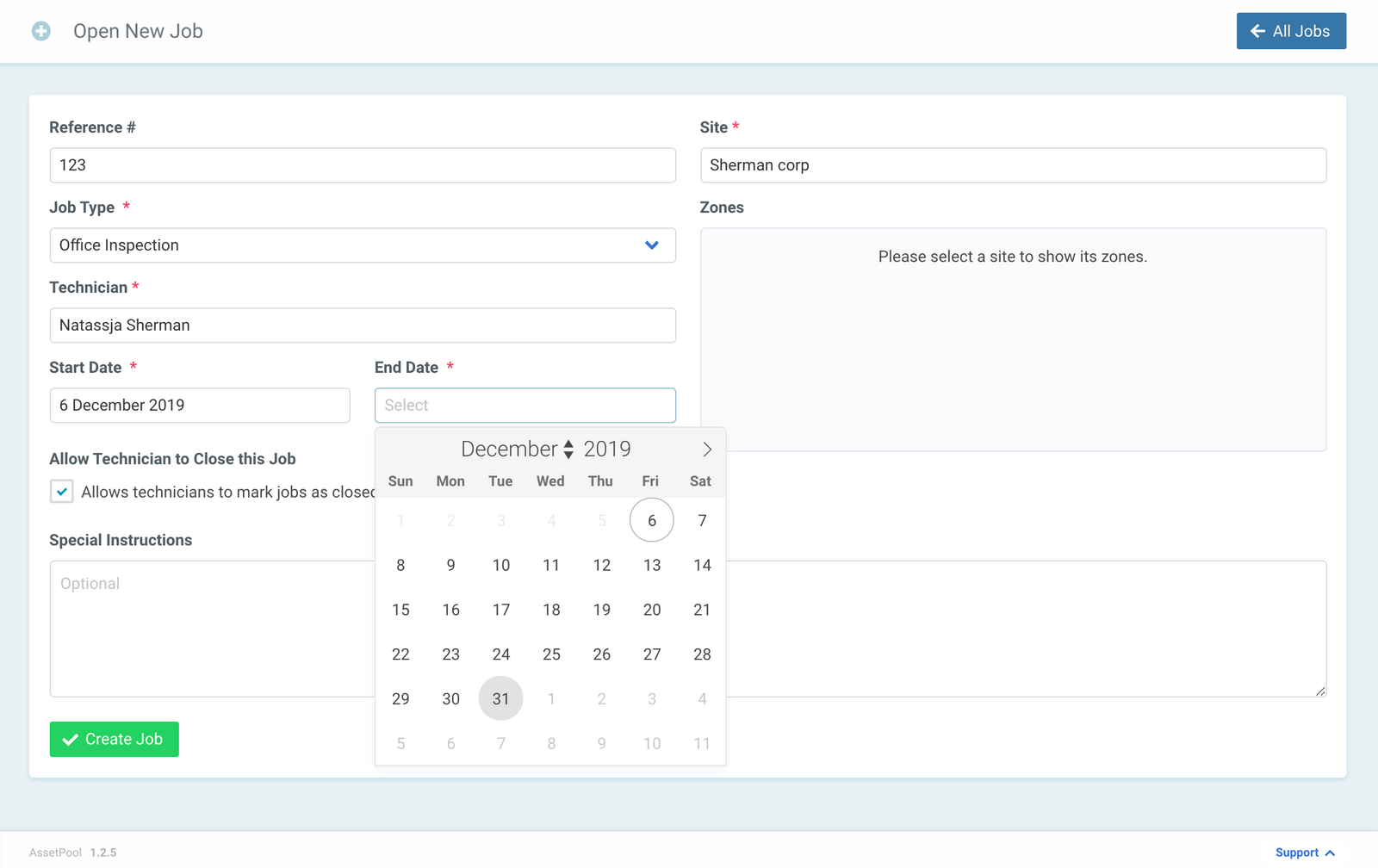The image size is (1378, 868).
Task: Focus the Reference # input field
Action: pyautogui.click(x=363, y=165)
